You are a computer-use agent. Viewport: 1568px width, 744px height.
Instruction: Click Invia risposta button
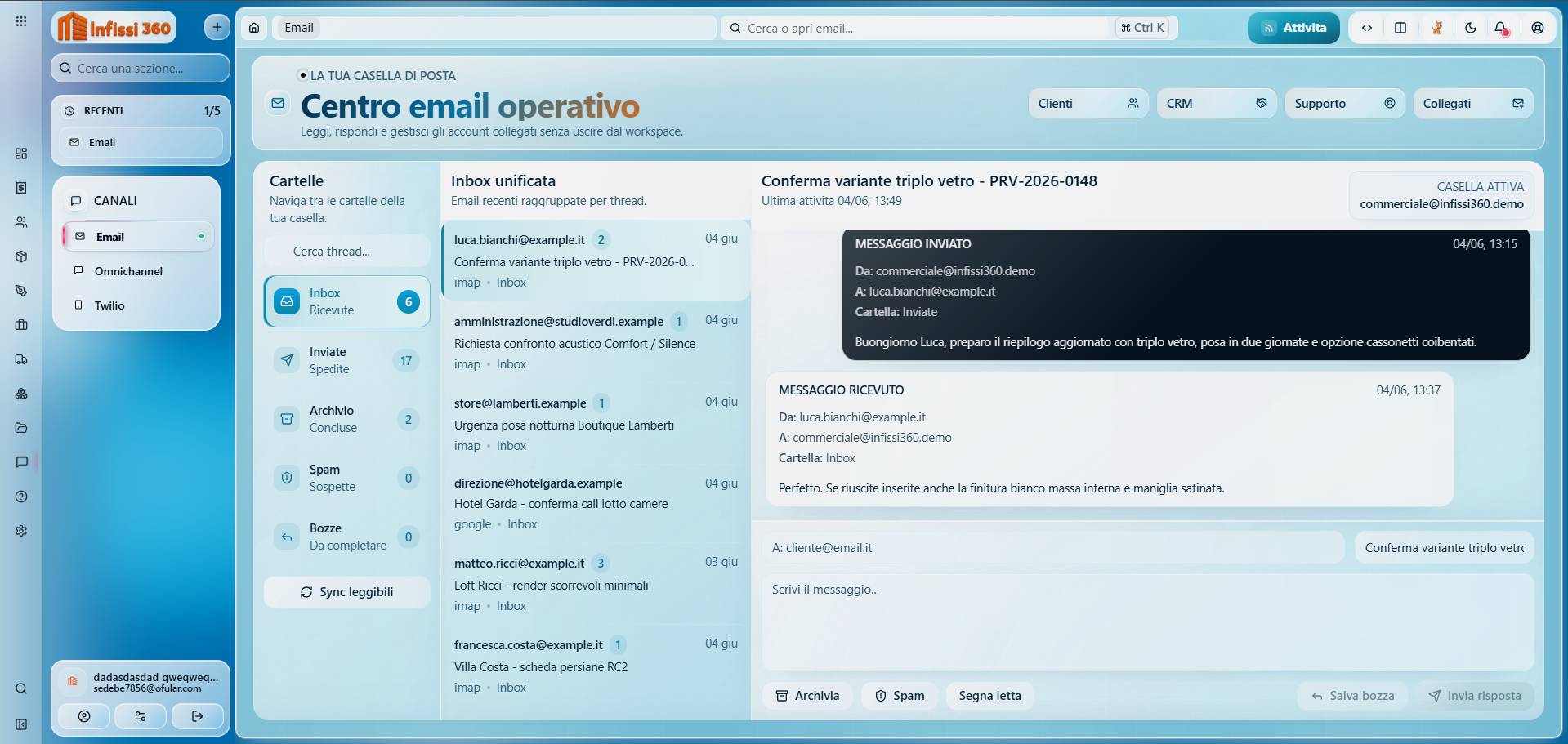1475,696
